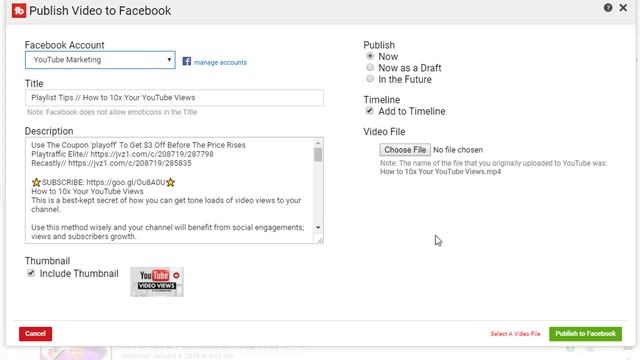640x360 pixels.
Task: Click the Description scrollbar up arrow
Action: coord(318,143)
